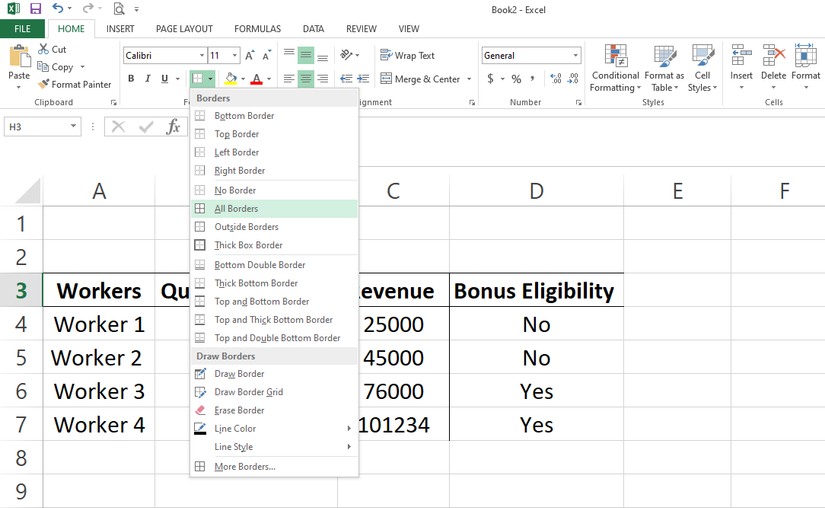
Task: Open Cell Styles gallery
Action: point(702,68)
